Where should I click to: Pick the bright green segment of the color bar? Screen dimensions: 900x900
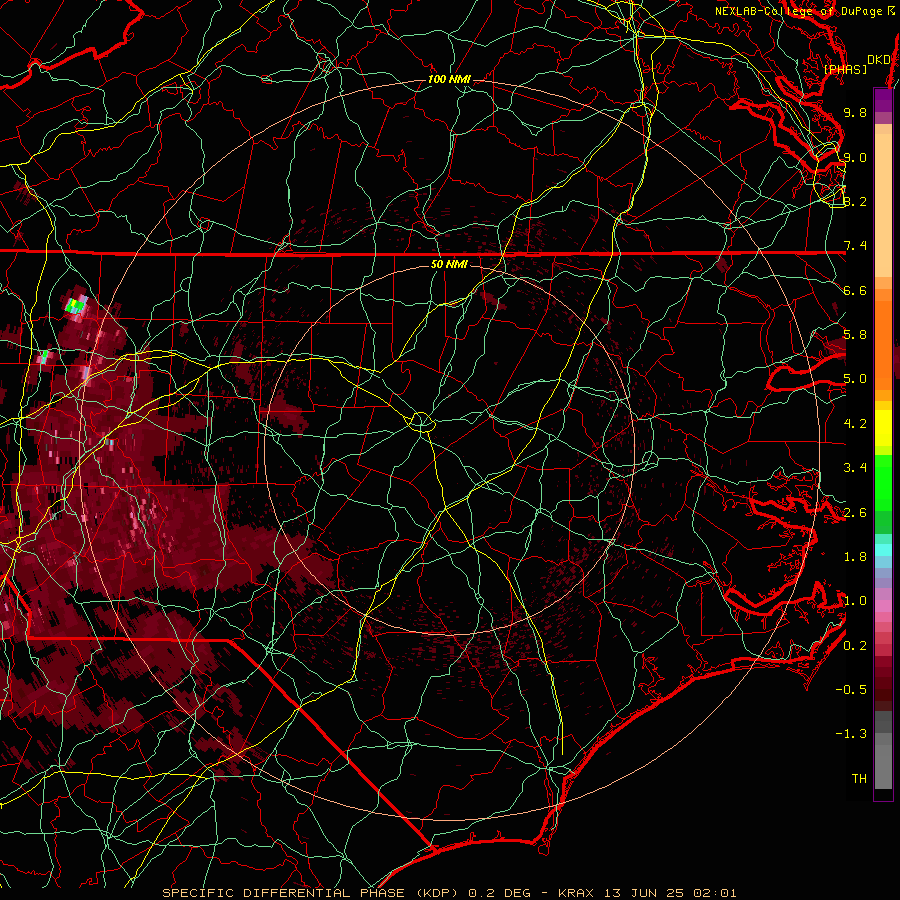coord(883,481)
